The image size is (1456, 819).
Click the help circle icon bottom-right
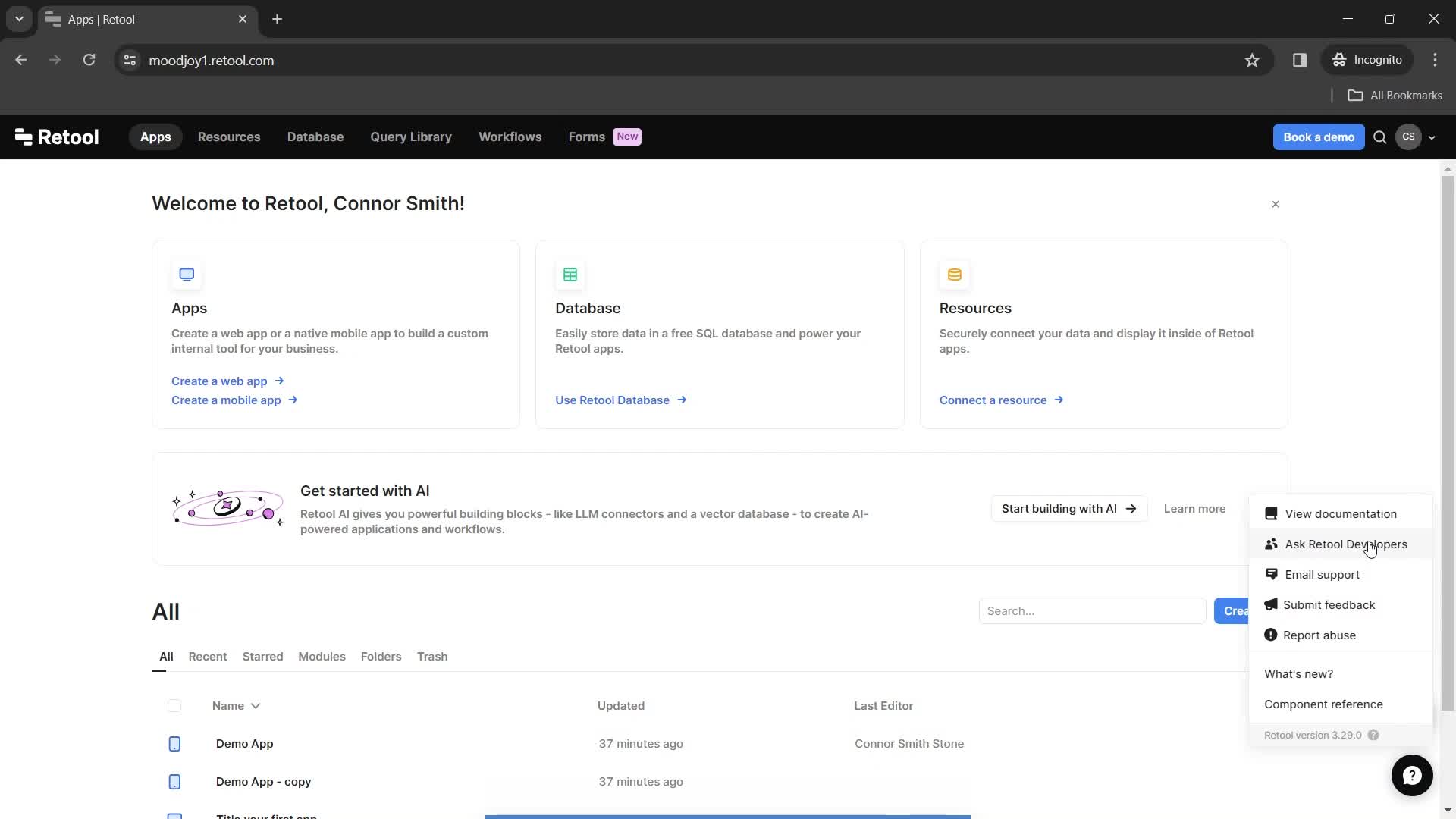pyautogui.click(x=1412, y=775)
